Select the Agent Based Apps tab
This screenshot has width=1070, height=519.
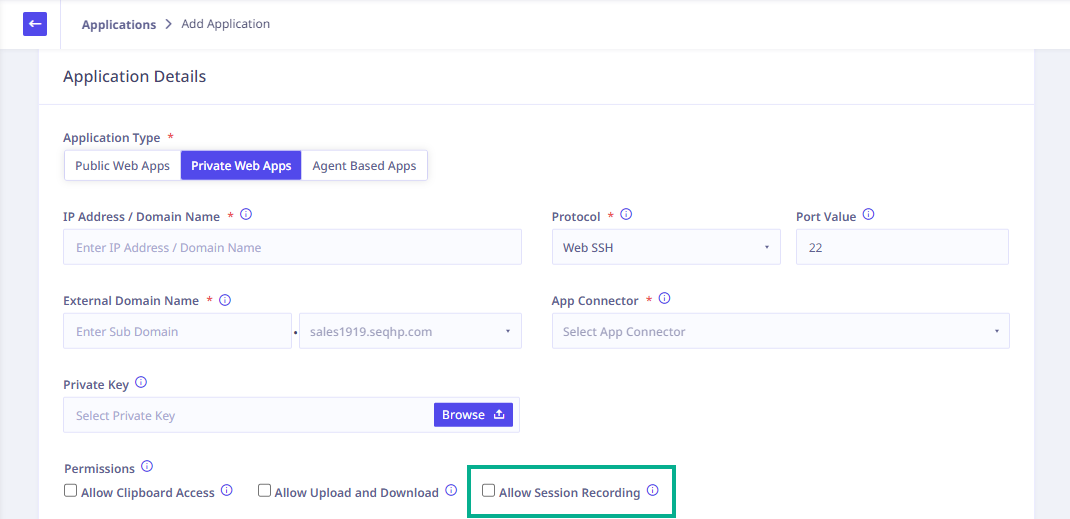364,166
